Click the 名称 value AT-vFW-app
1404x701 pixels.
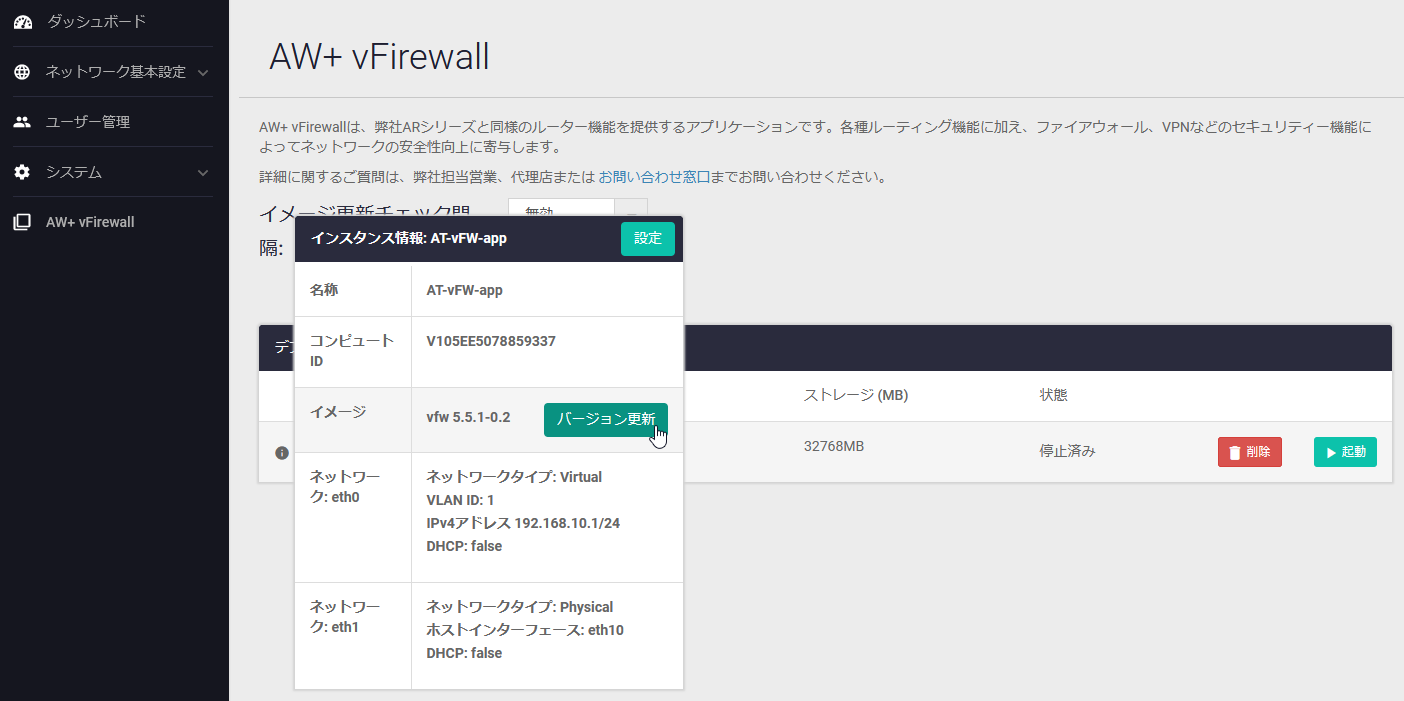[x=465, y=290]
